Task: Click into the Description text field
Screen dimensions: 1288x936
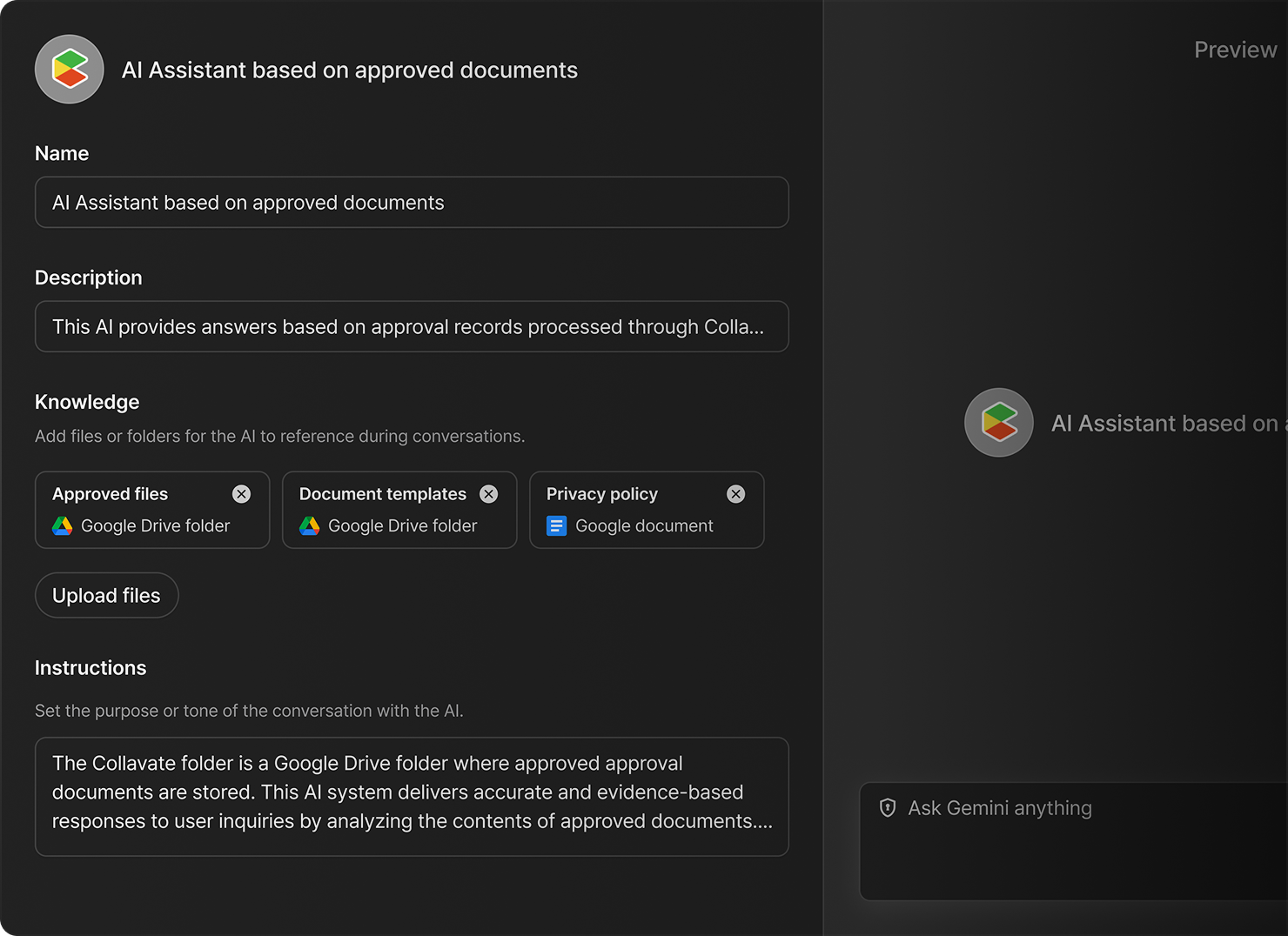Action: (x=412, y=327)
